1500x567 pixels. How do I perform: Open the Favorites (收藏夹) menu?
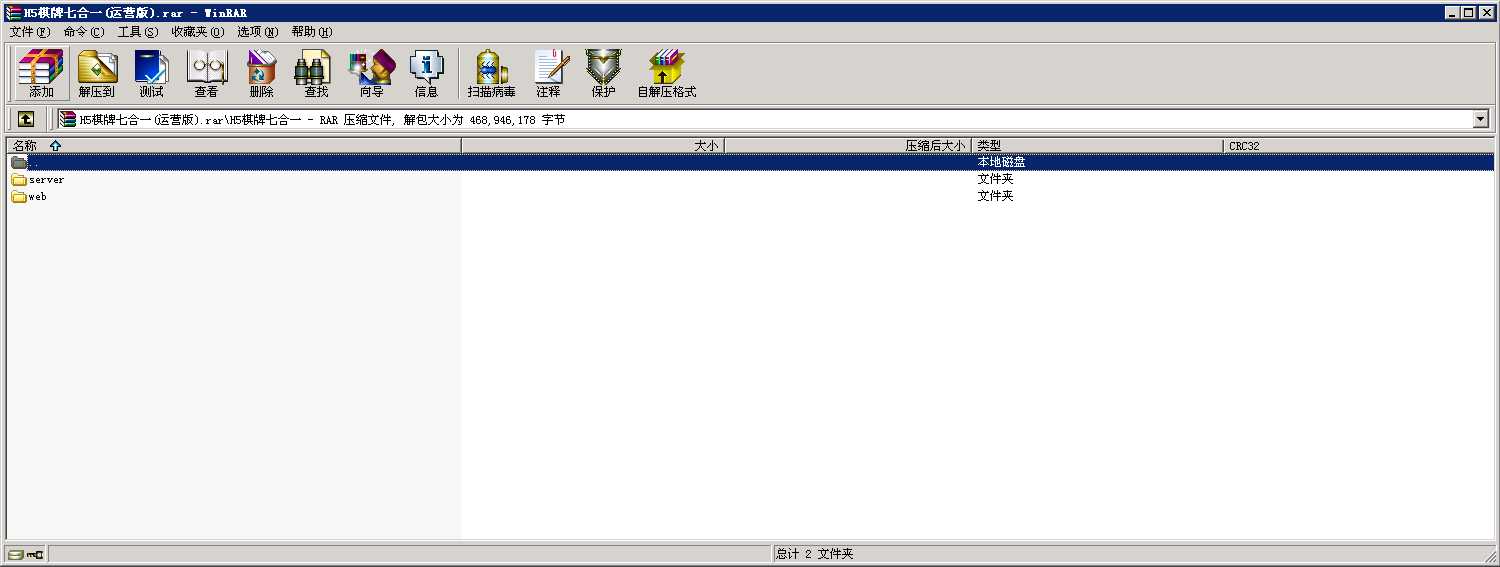coord(197,32)
